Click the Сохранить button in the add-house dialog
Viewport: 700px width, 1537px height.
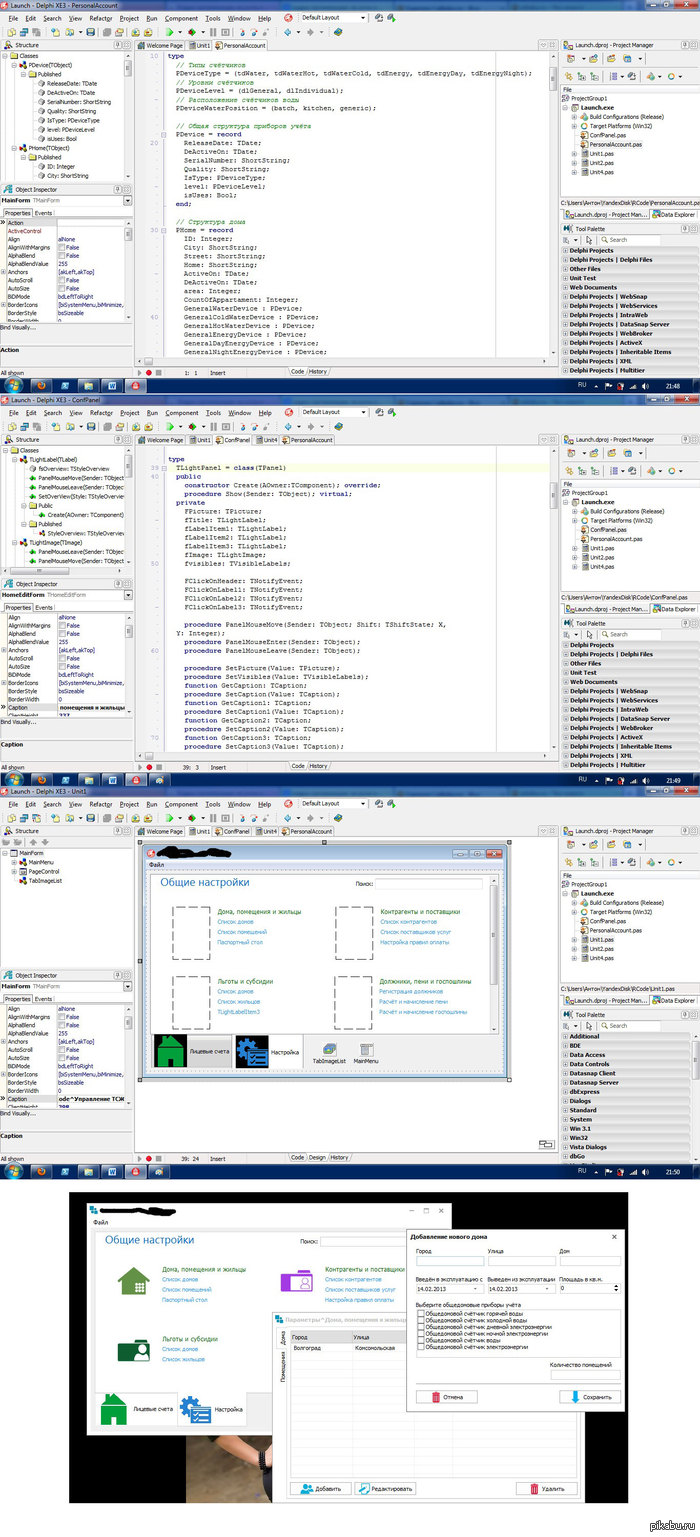(589, 1397)
